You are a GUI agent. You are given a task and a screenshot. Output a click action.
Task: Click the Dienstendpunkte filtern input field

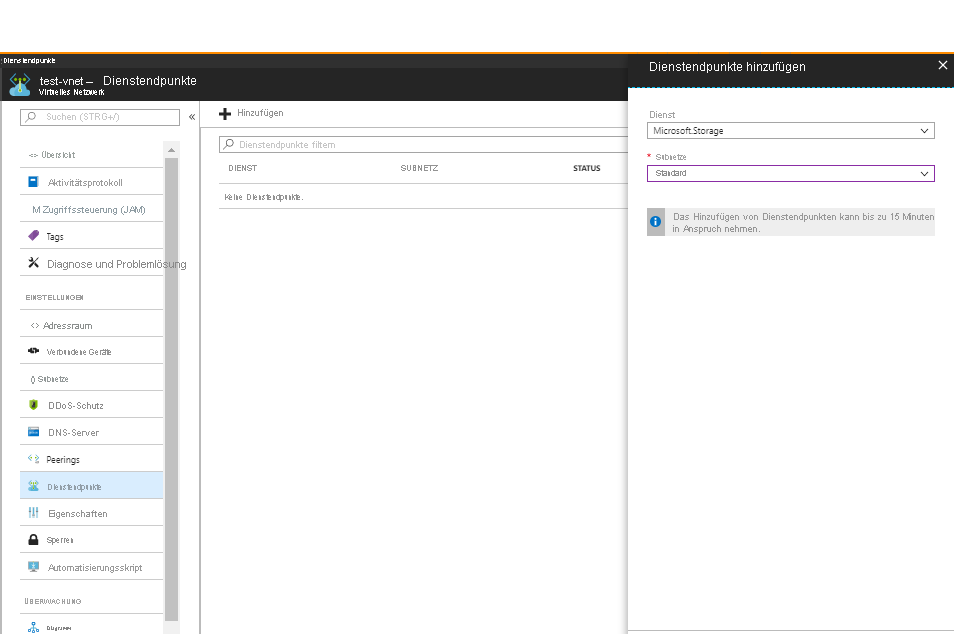[x=420, y=145]
